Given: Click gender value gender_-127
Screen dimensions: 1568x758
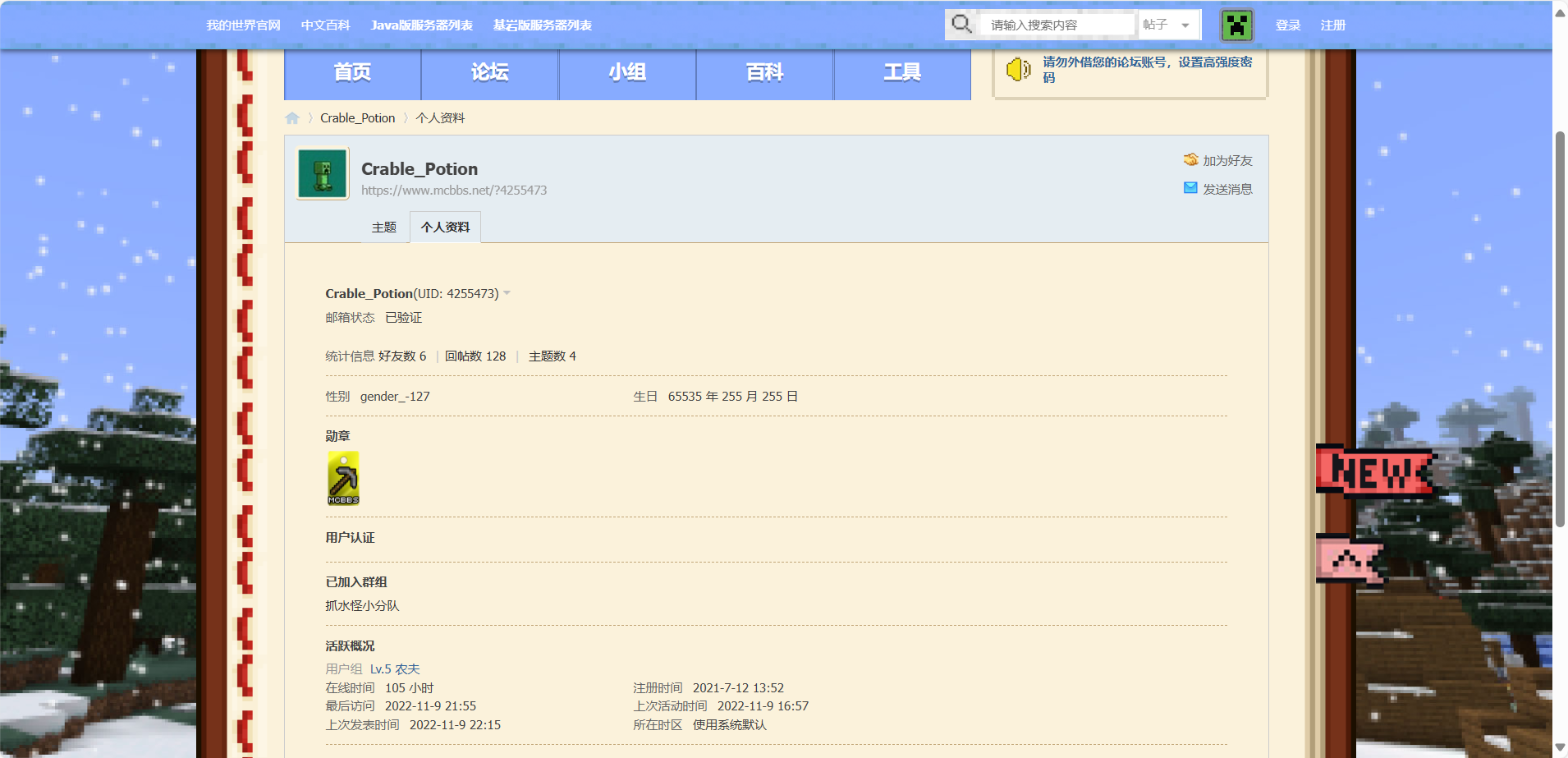Looking at the screenshot, I should click(x=395, y=397).
